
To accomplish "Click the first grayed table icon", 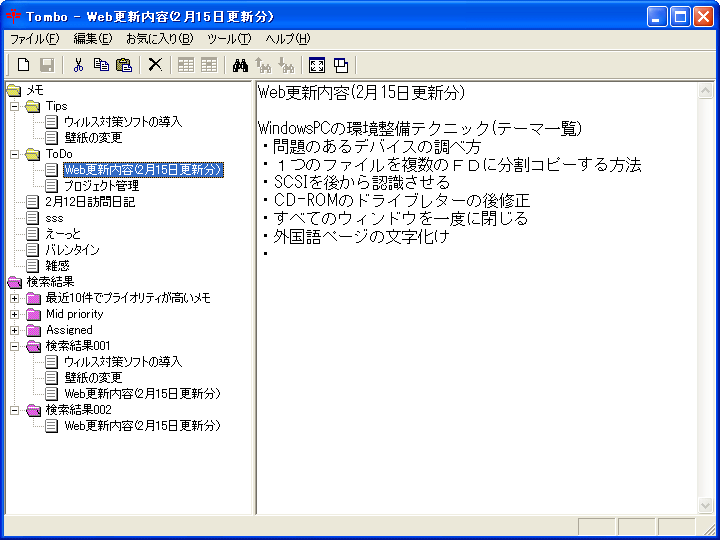I will point(186,65).
